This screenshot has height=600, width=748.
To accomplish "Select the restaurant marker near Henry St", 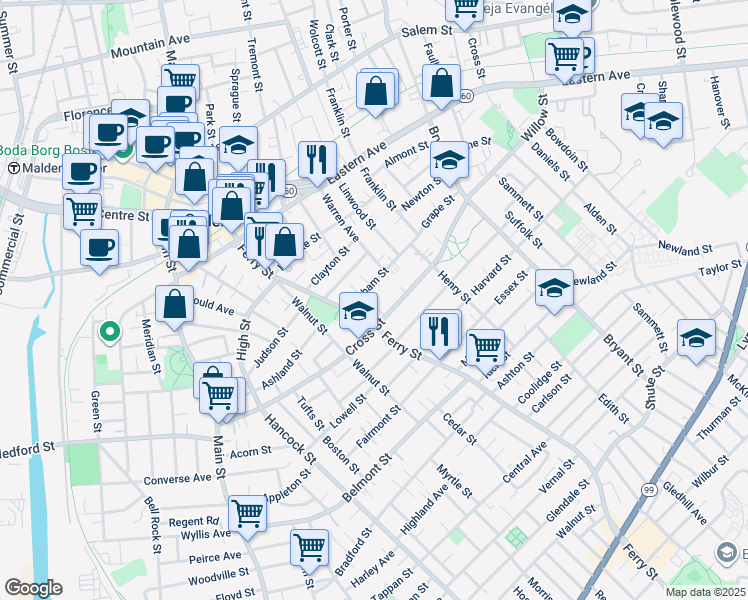I will tap(439, 330).
